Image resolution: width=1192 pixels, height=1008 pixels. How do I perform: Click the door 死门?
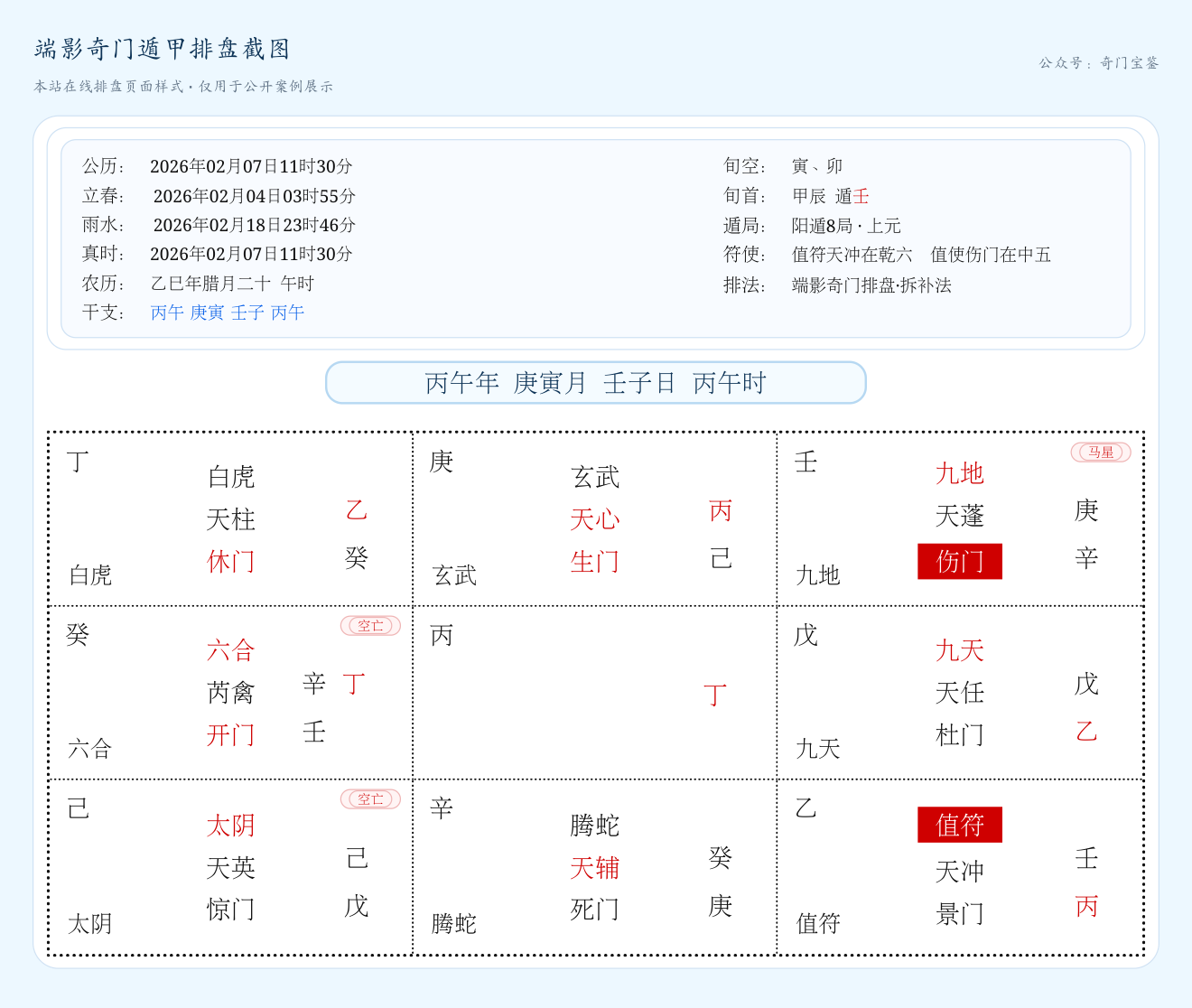(595, 910)
